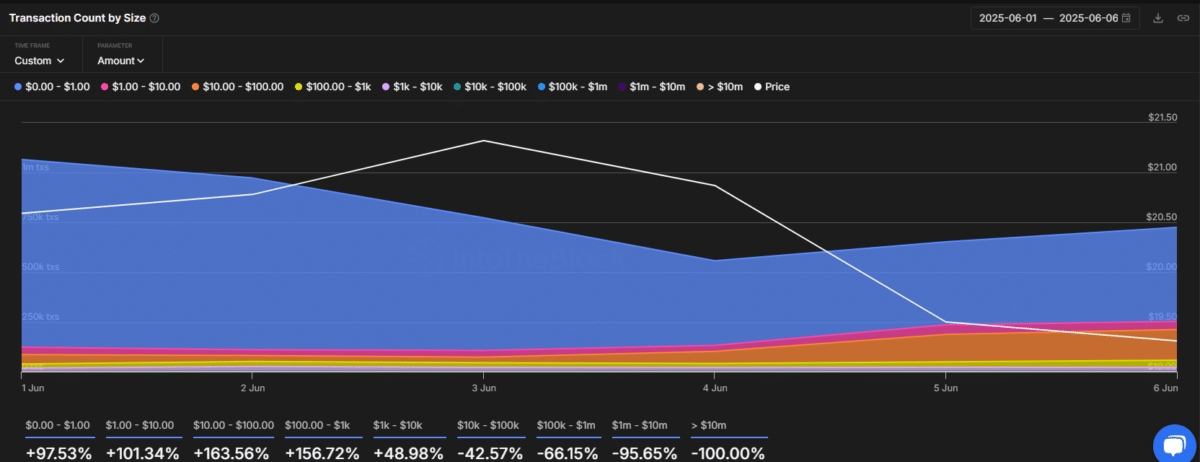Image resolution: width=1200 pixels, height=462 pixels.
Task: Click the help icon beside Transaction Count by Size
Action: pyautogui.click(x=154, y=18)
